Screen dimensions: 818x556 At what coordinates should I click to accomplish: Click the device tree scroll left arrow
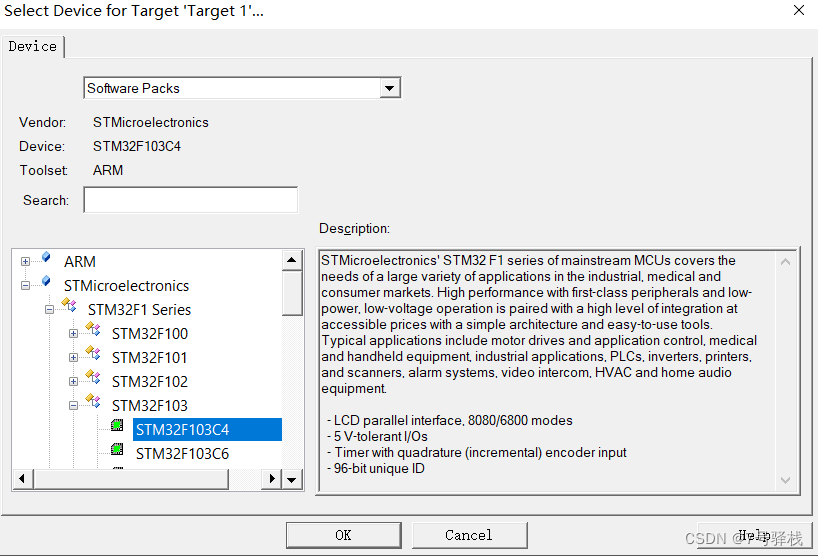click(22, 479)
